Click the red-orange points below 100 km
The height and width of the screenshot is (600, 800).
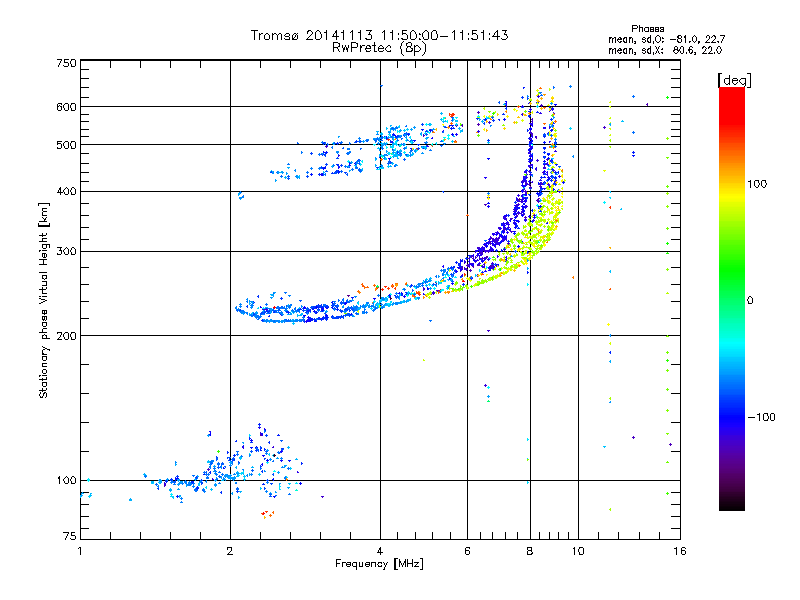click(x=267, y=514)
